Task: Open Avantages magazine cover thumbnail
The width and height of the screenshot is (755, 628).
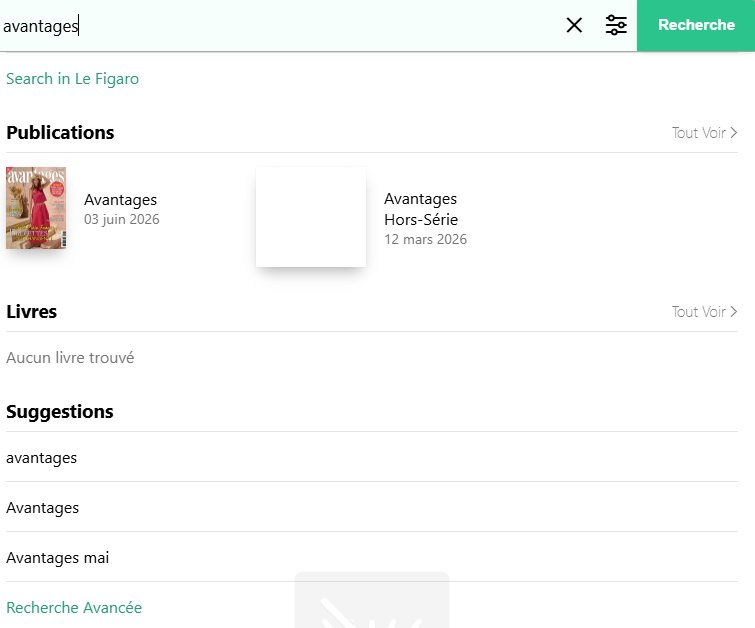Action: (36, 208)
